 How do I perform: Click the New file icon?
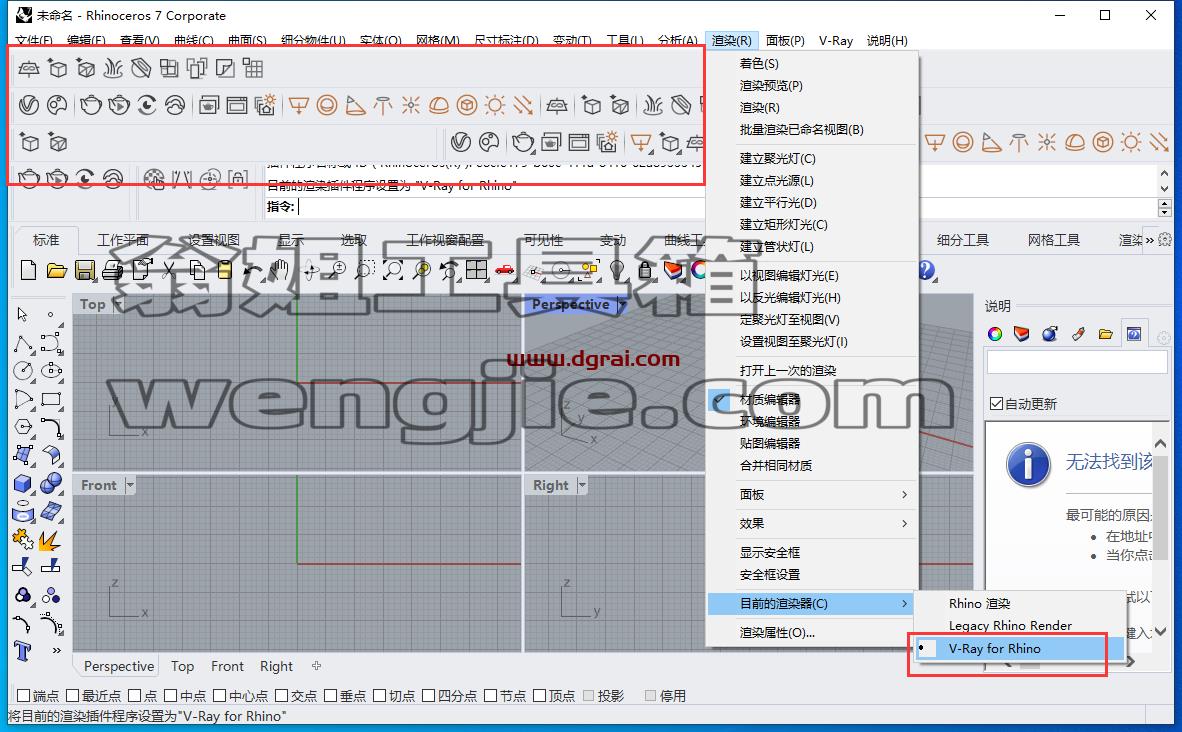pos(28,270)
